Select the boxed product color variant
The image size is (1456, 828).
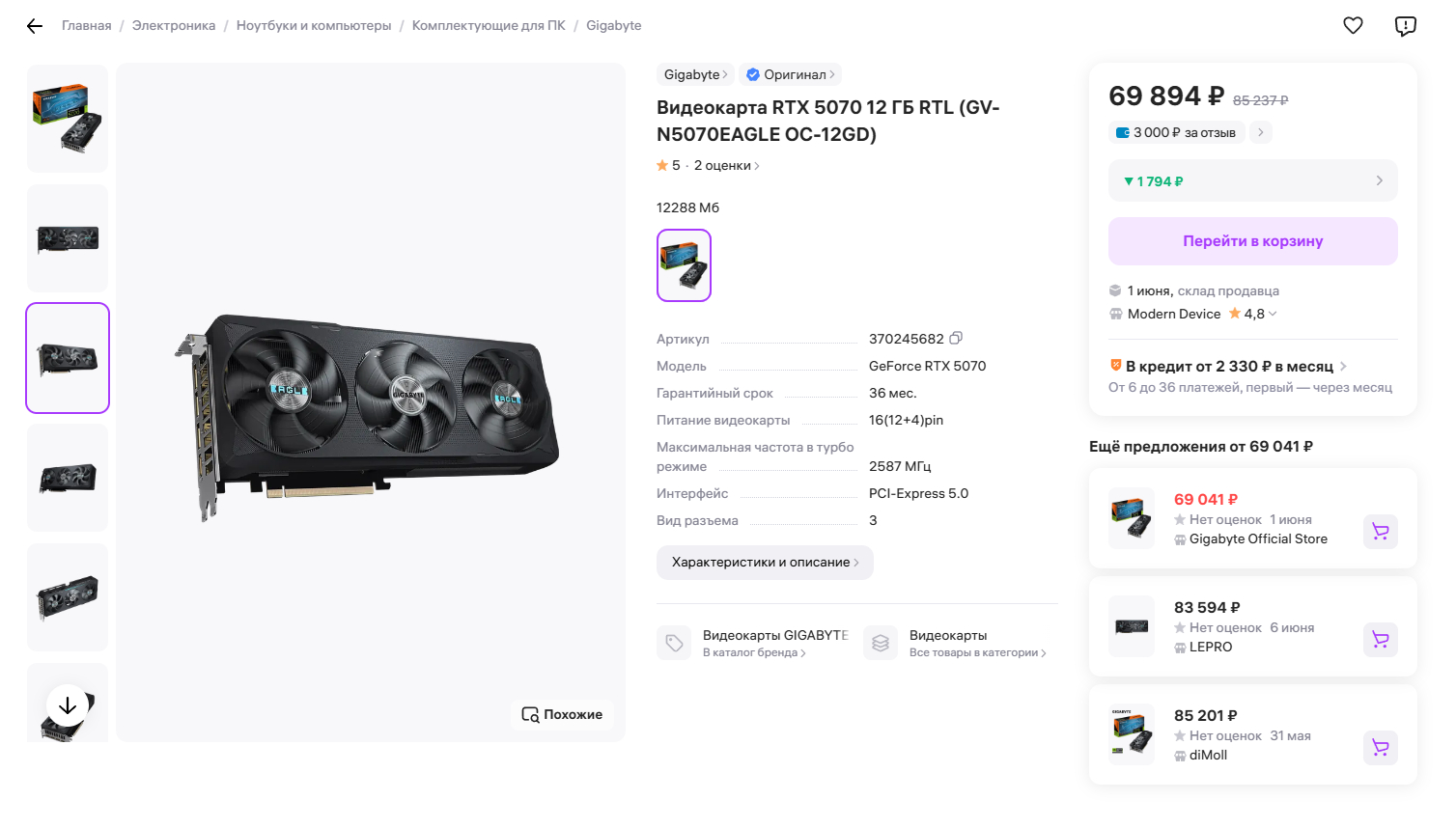pos(684,265)
